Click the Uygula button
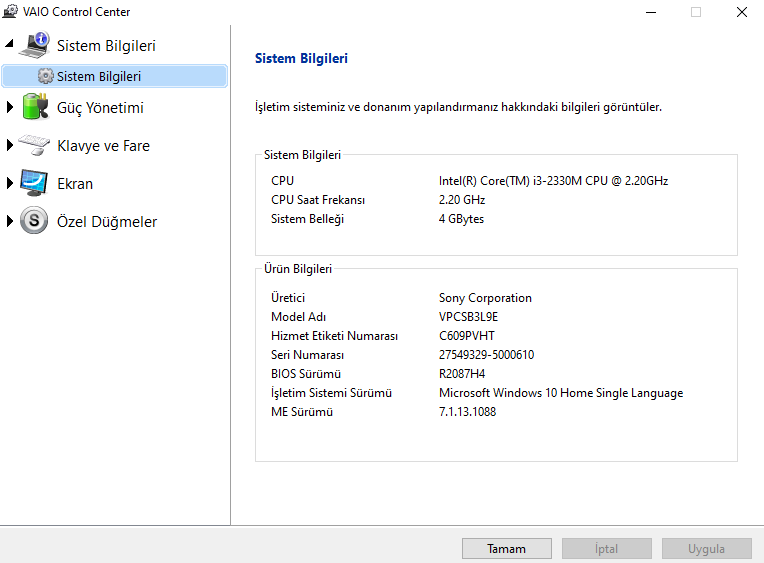 tap(707, 549)
